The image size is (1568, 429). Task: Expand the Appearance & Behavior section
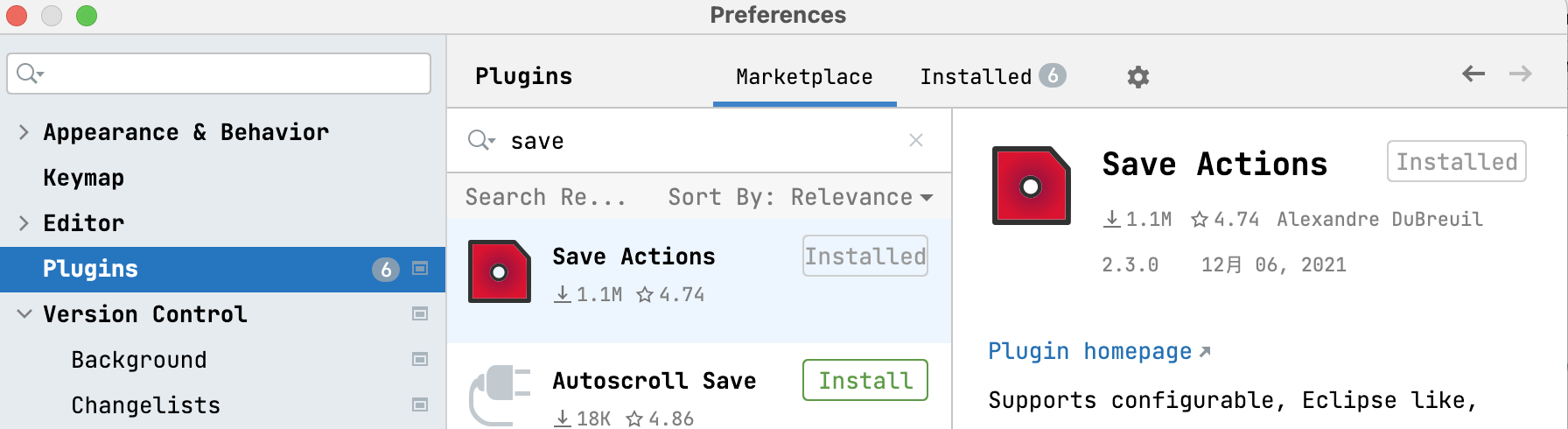(x=24, y=132)
